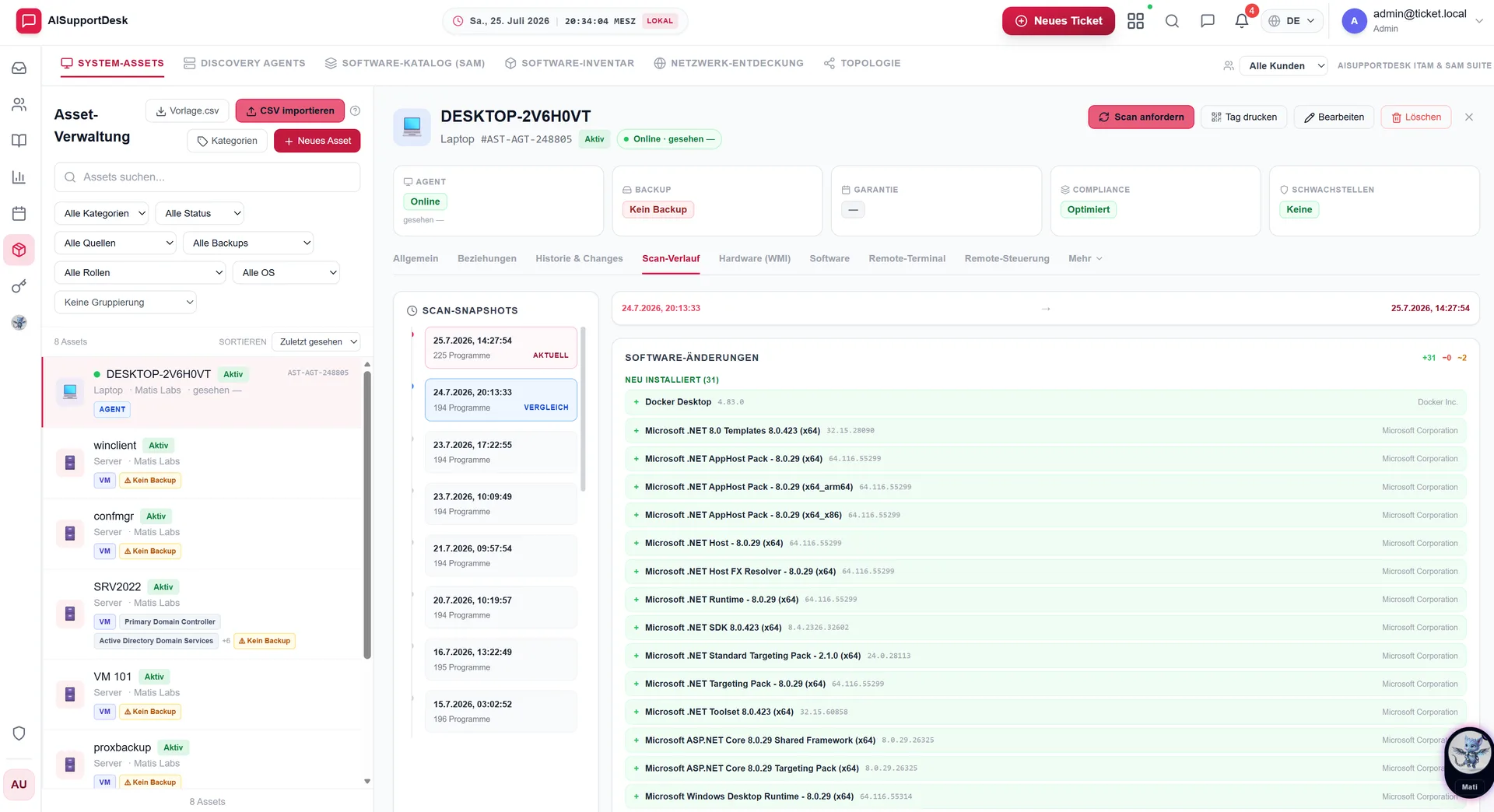Click the Tag drucken button

tap(1244, 117)
